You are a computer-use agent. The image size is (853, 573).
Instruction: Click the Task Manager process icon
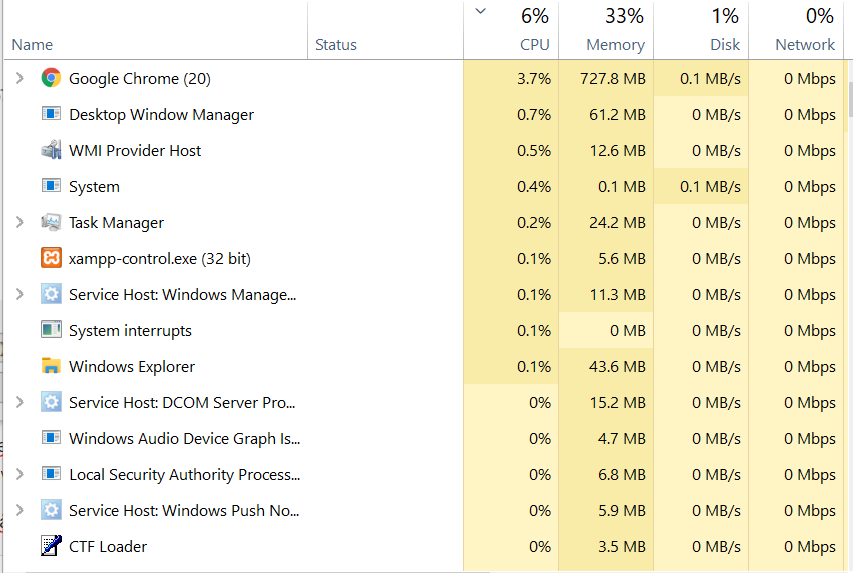coord(51,222)
